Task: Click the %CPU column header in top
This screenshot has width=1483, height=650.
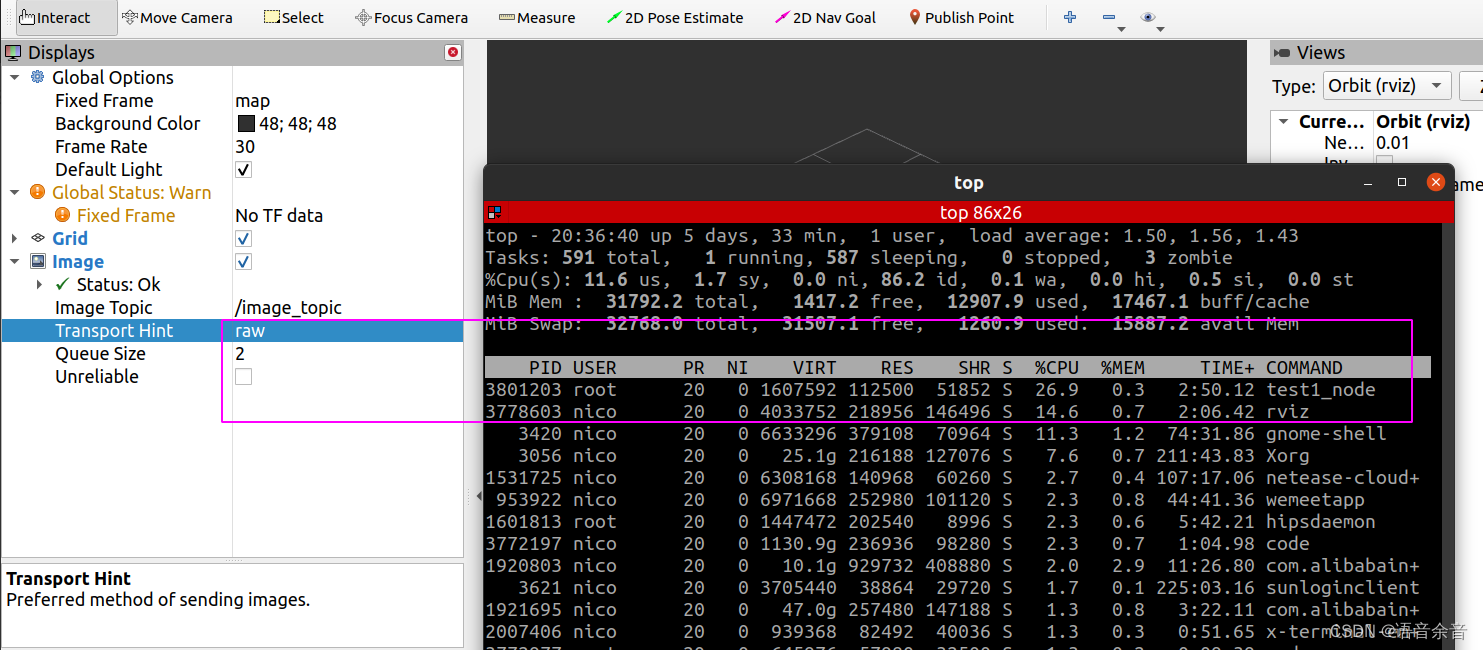Action: coord(1056,367)
